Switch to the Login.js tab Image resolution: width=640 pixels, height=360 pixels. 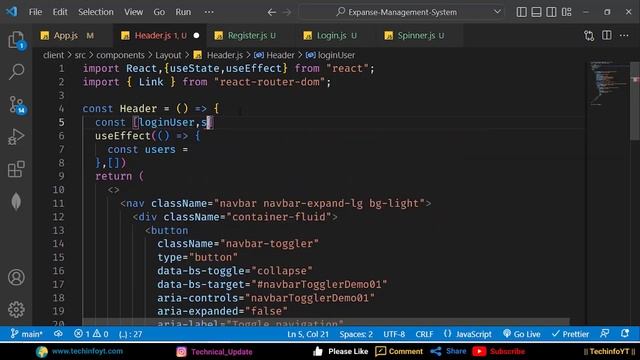point(331,36)
